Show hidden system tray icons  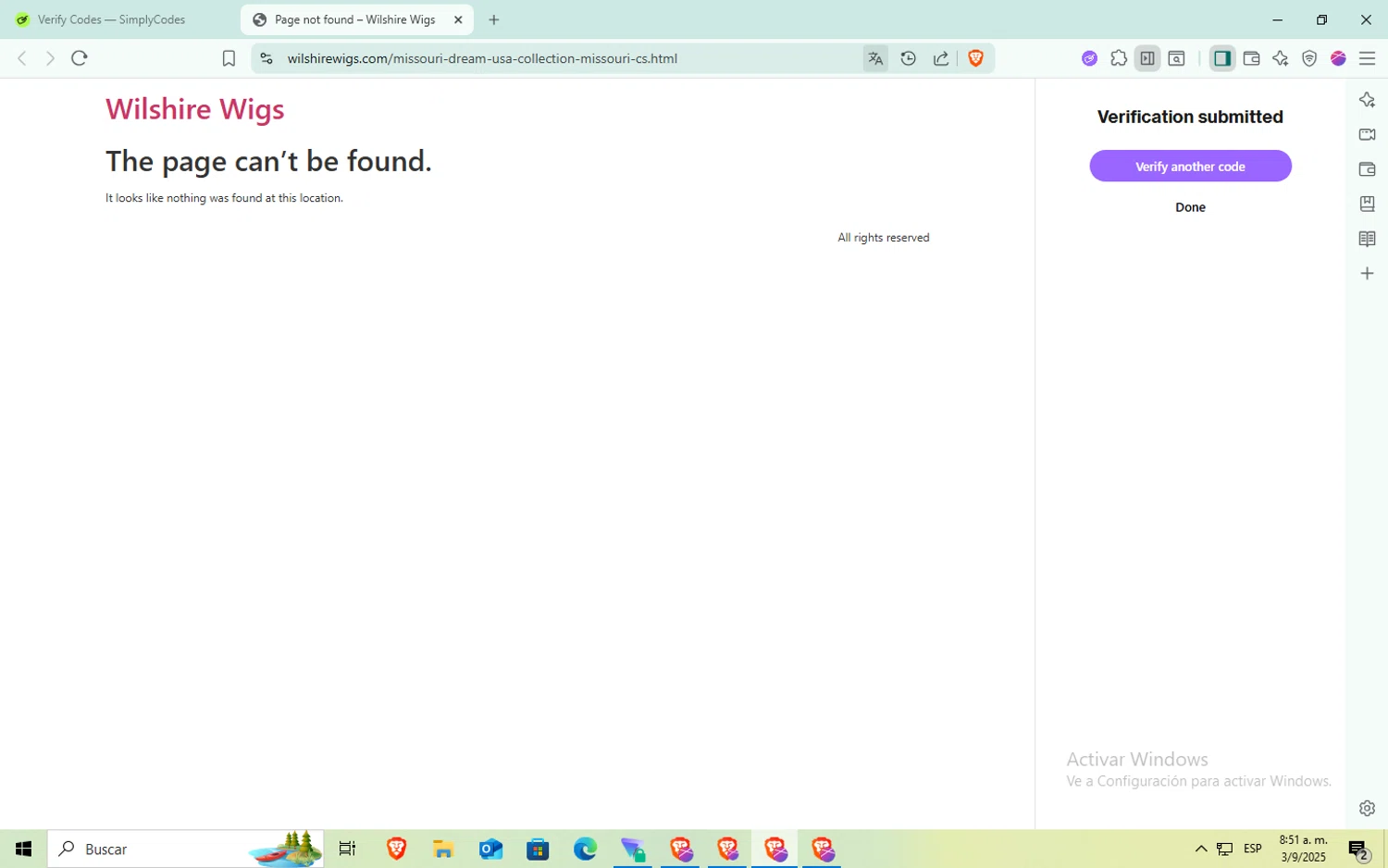(1201, 849)
